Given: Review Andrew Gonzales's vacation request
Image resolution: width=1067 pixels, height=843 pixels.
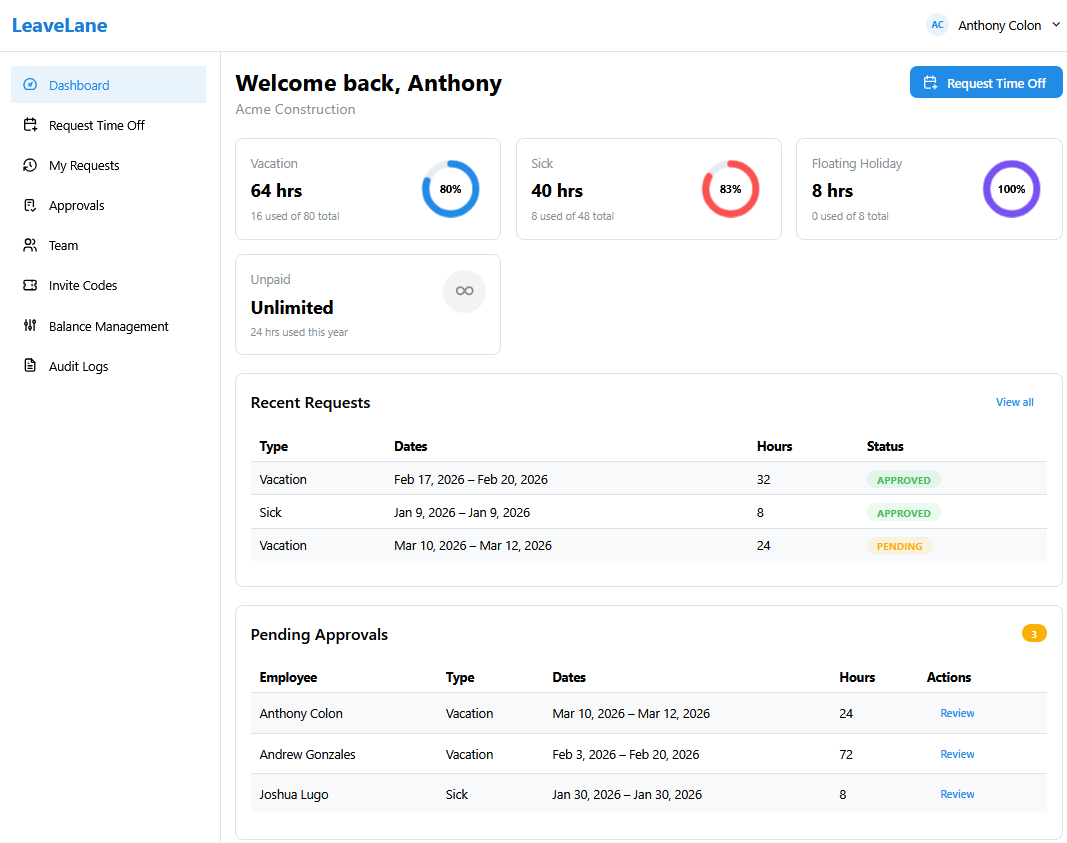Looking at the screenshot, I should point(957,754).
